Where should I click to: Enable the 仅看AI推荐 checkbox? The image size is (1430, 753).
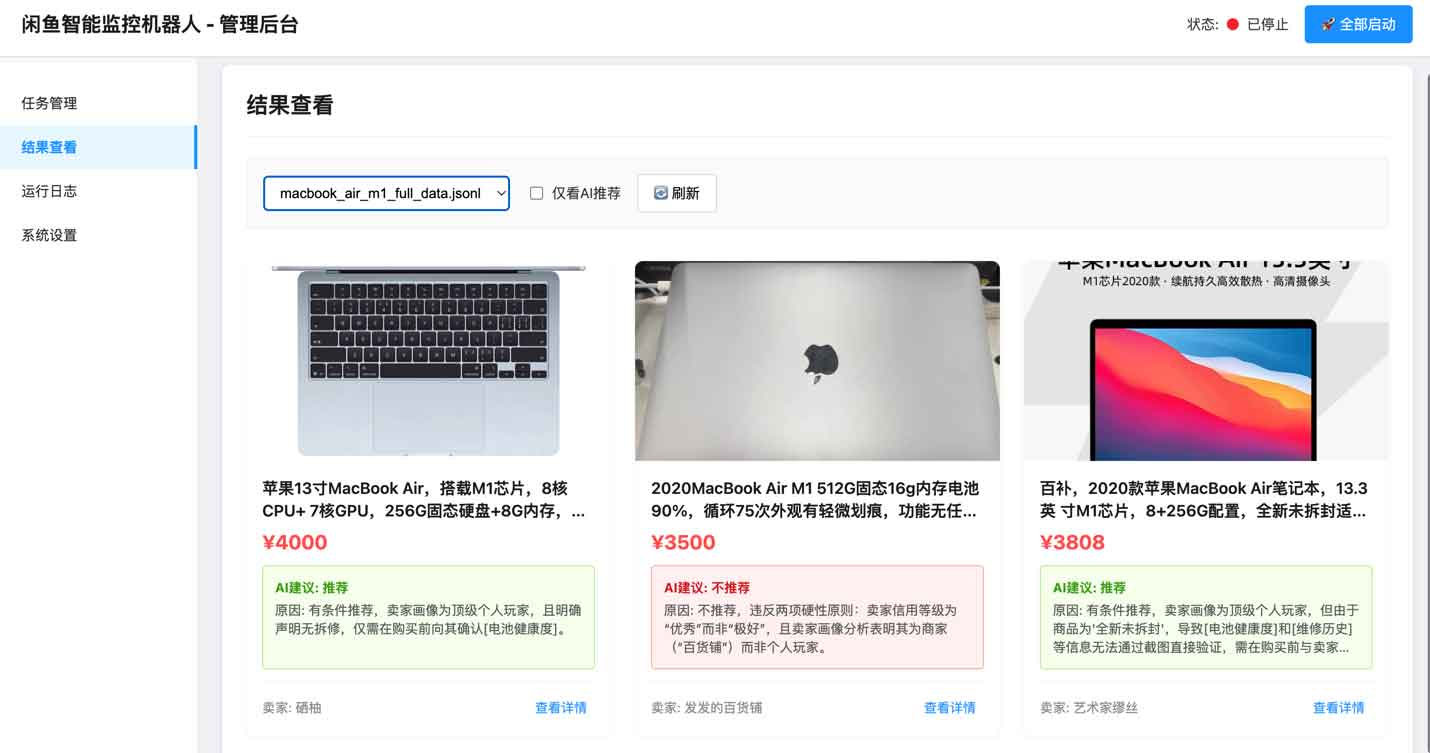537,192
